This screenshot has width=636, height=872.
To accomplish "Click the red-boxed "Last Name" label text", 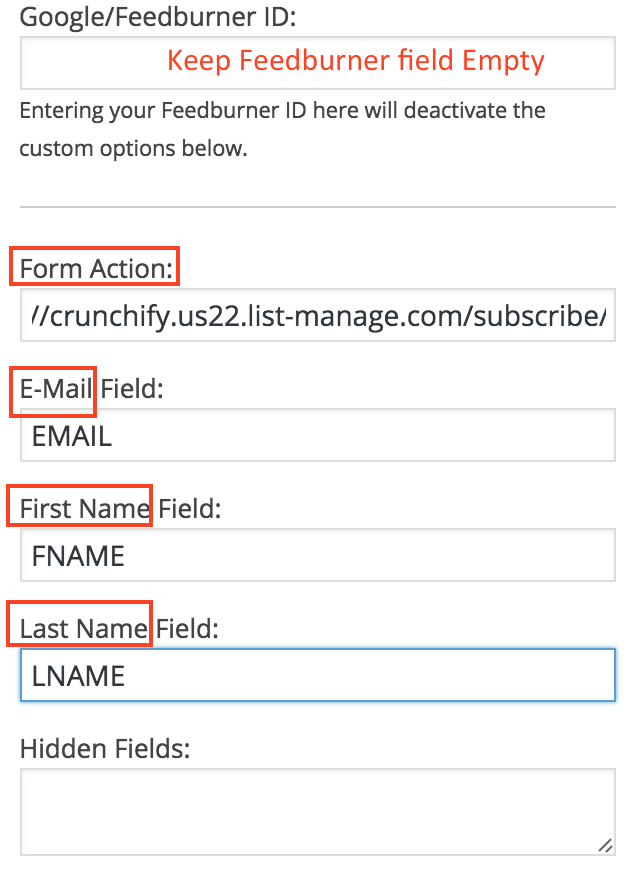I will tap(84, 628).
